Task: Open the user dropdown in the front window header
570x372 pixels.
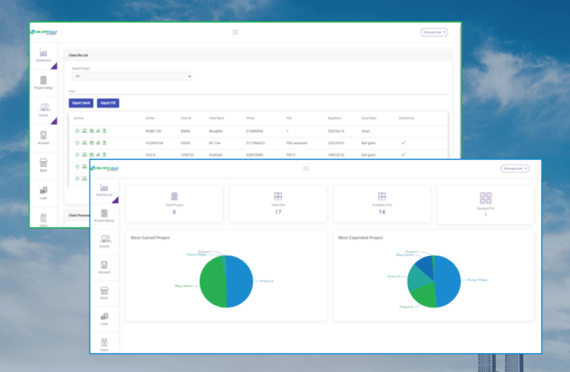Action: click(515, 168)
